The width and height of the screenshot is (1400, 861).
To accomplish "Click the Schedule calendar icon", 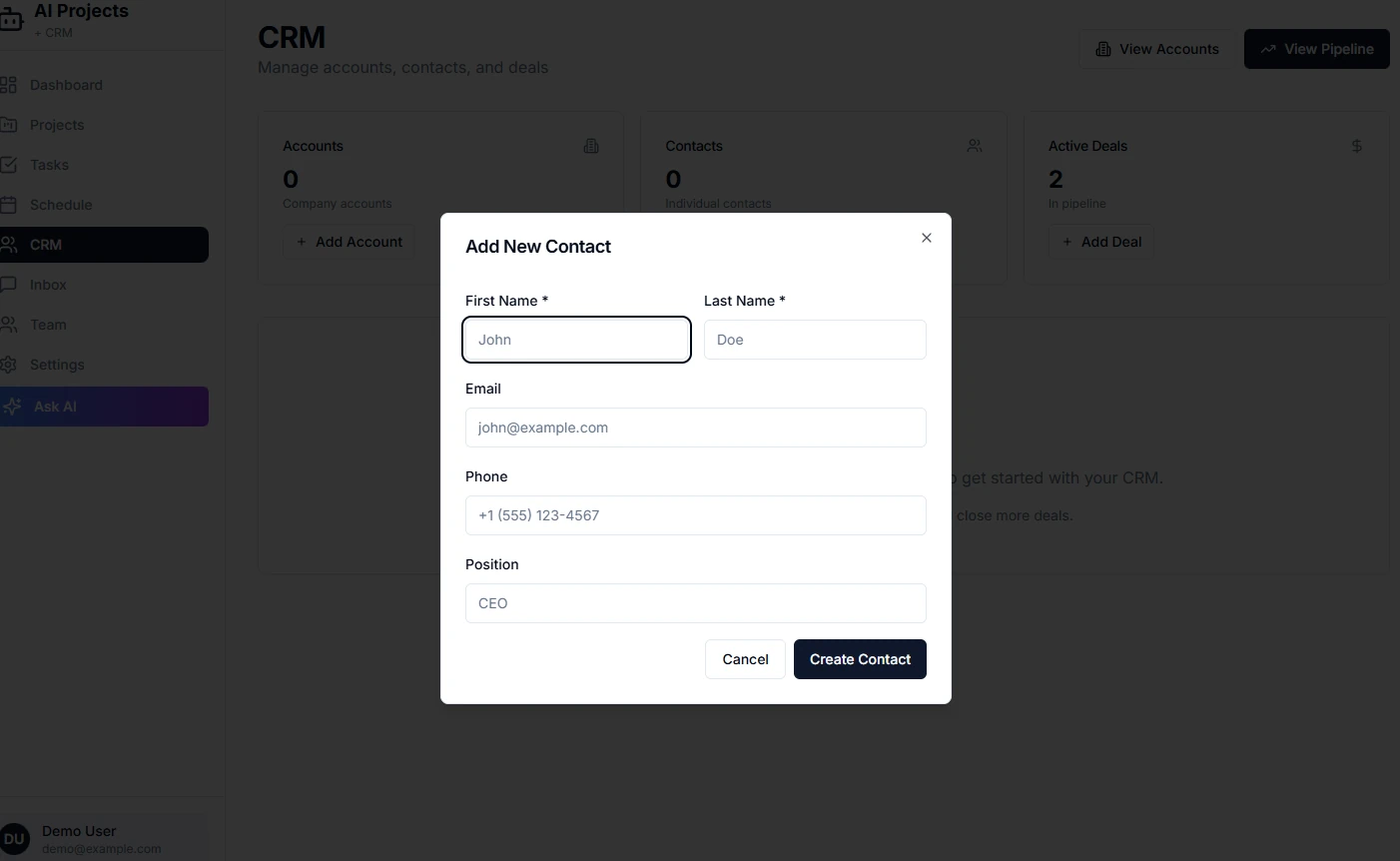I will [8, 205].
